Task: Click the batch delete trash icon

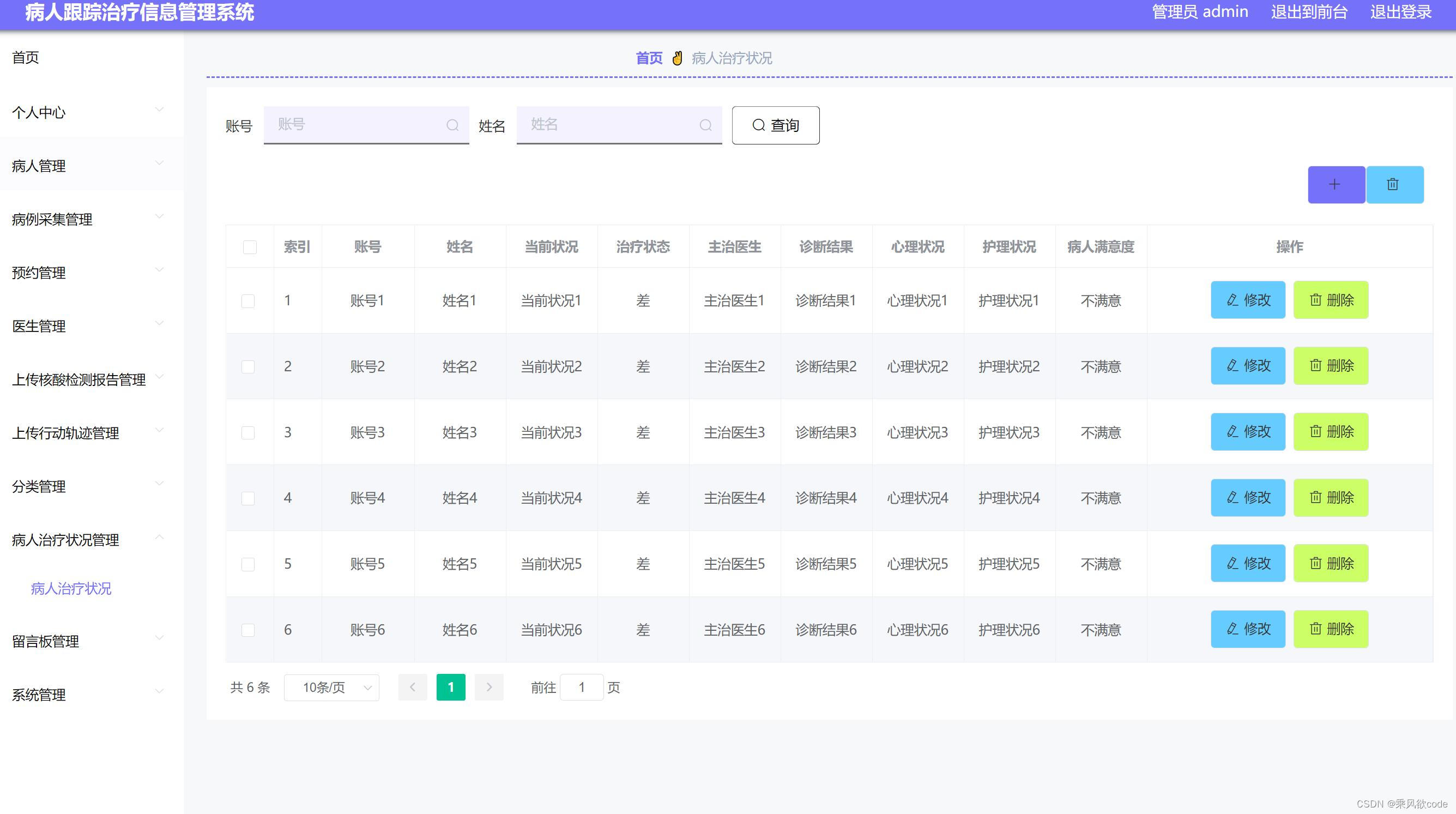Action: tap(1394, 184)
